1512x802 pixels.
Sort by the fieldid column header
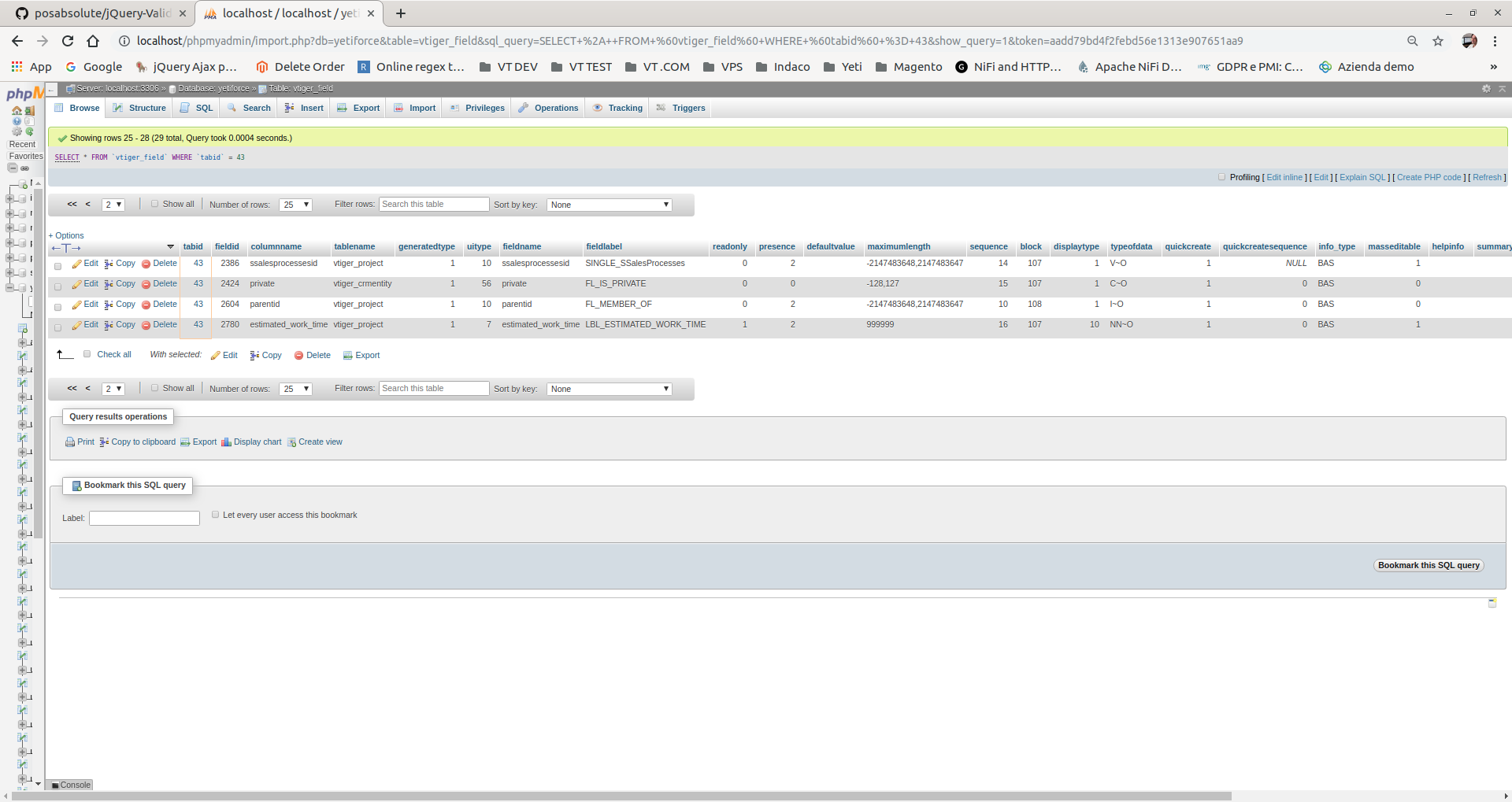pos(227,246)
